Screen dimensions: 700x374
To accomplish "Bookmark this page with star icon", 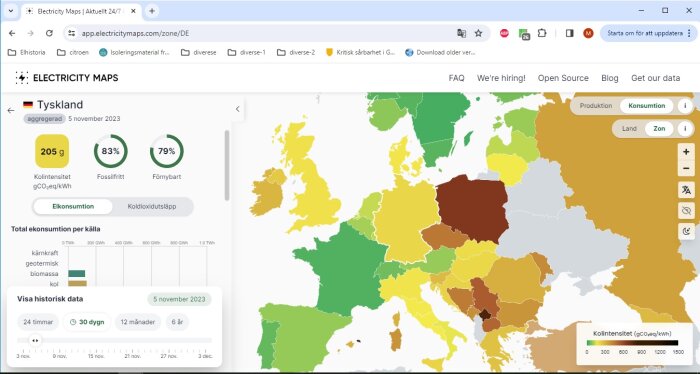I will (x=479, y=33).
